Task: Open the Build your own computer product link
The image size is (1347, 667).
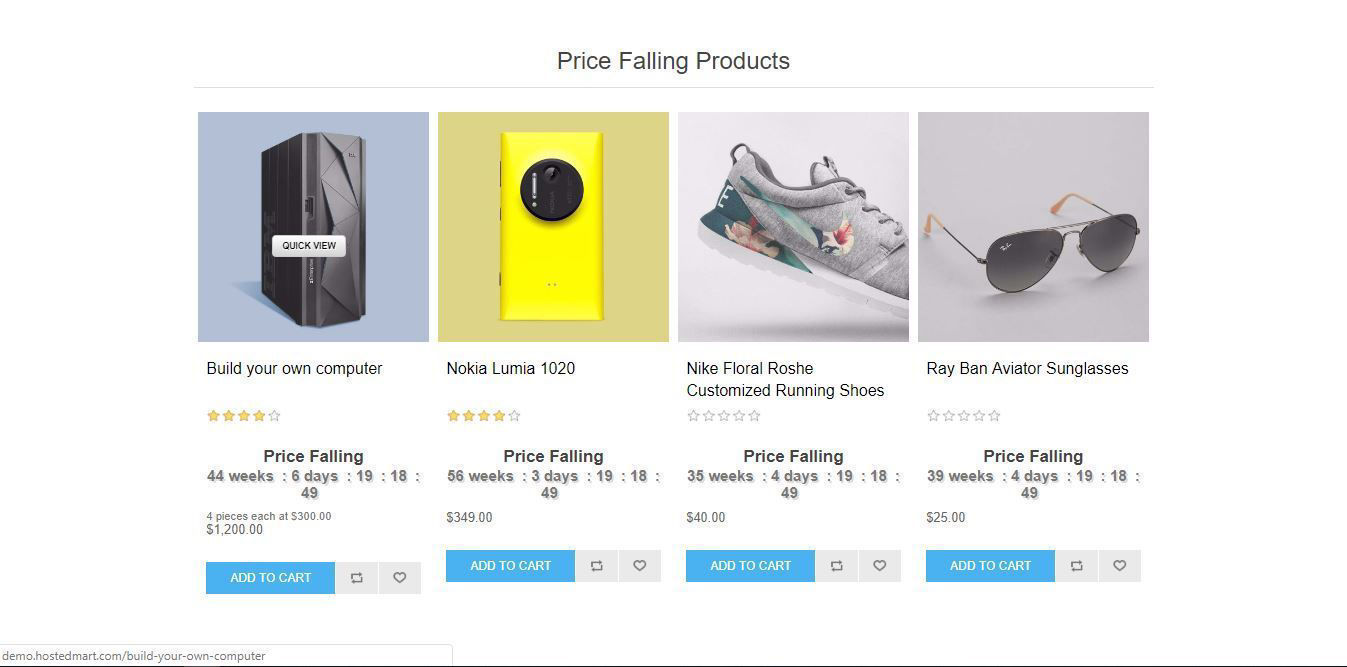Action: [293, 368]
